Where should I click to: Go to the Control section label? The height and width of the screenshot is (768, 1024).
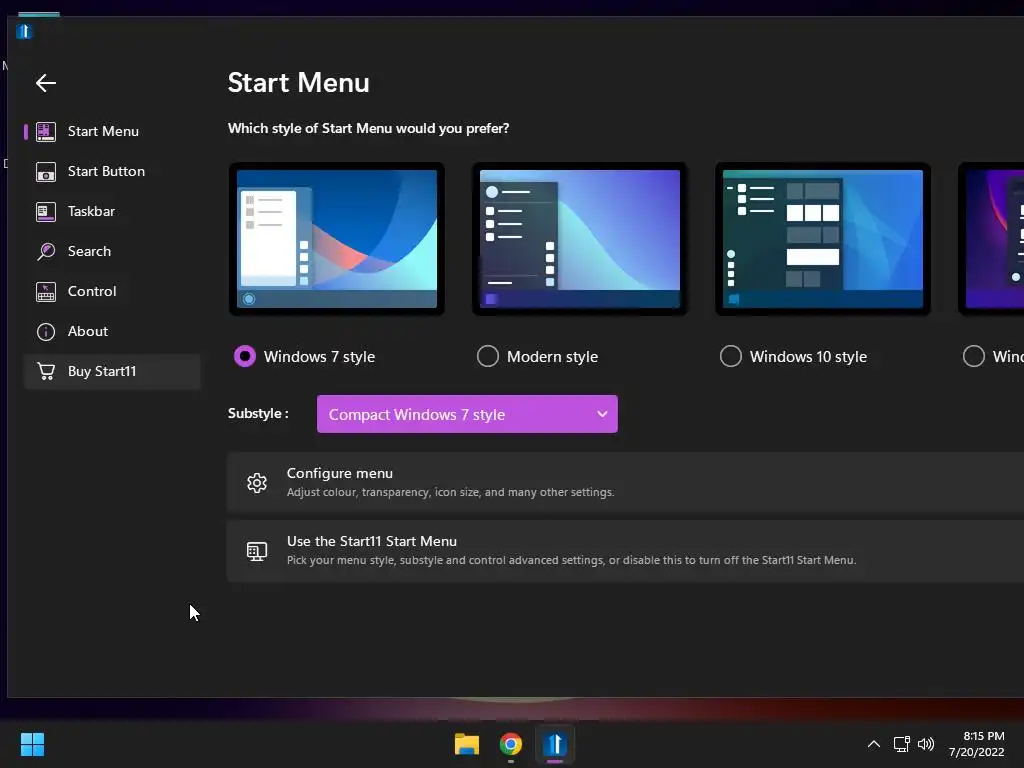click(x=92, y=291)
